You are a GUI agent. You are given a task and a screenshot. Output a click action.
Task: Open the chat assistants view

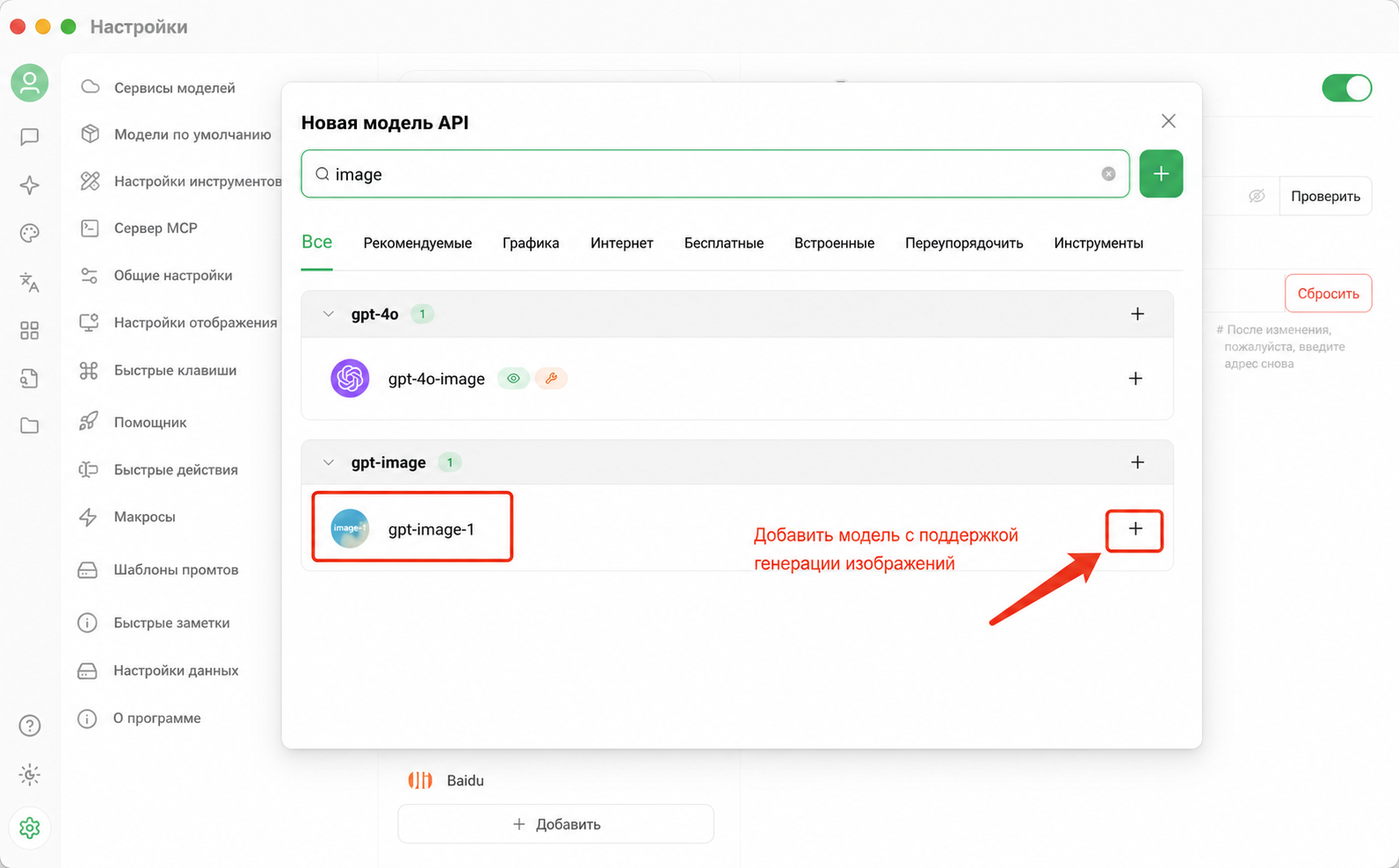coord(30,137)
